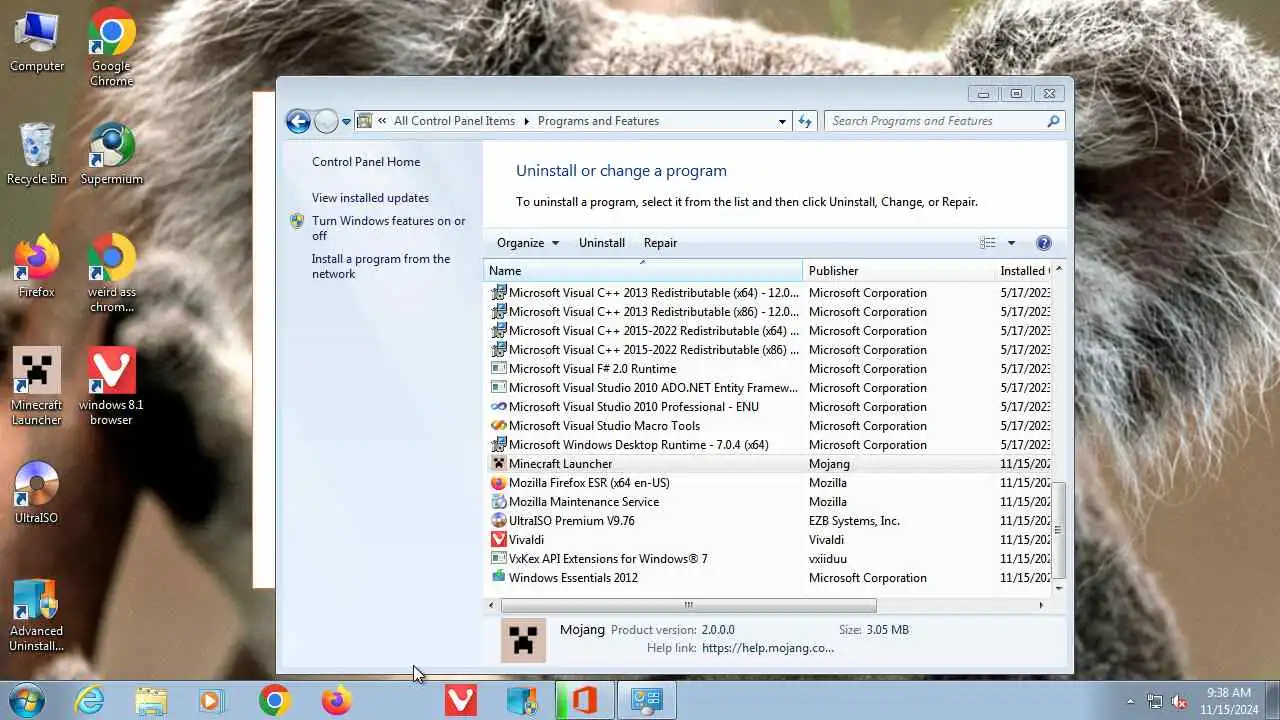1280x720 pixels.
Task: Go back in Control Panel
Action: point(298,121)
